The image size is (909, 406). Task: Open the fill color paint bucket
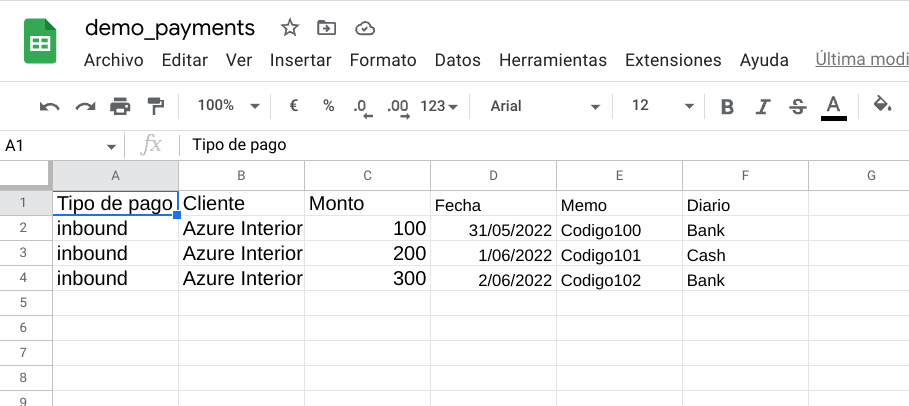click(882, 105)
